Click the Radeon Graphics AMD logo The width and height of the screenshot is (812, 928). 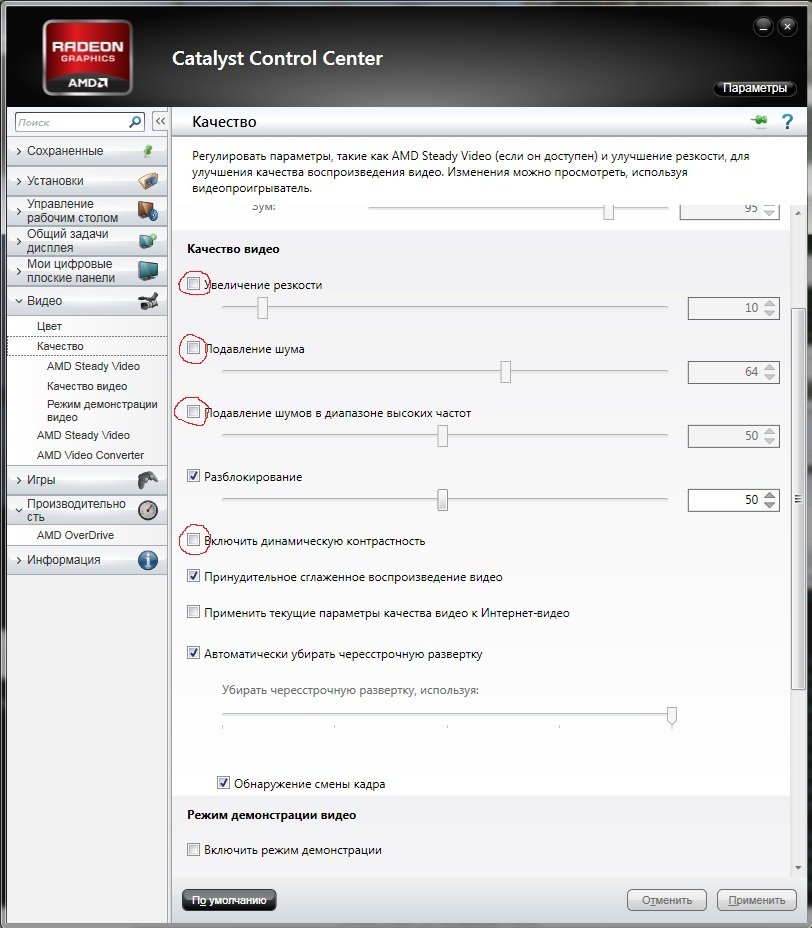pos(88,57)
